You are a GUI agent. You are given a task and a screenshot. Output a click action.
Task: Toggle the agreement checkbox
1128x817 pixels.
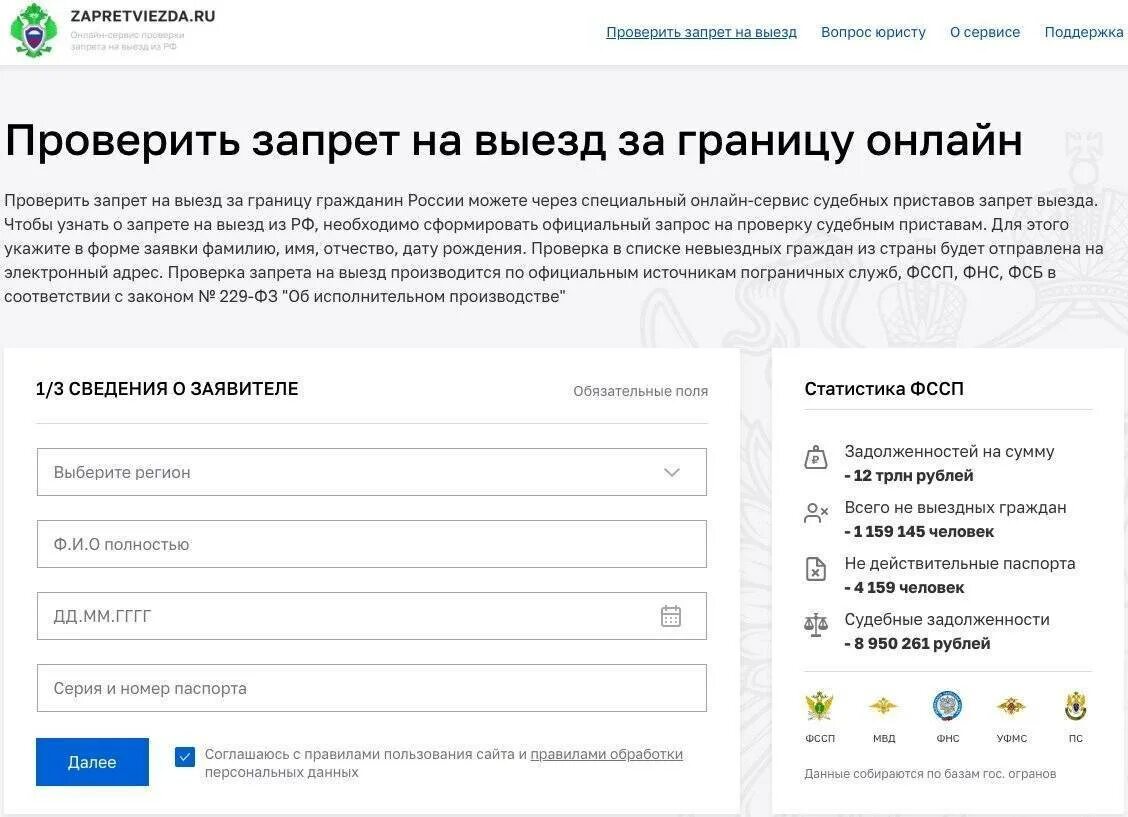[x=185, y=757]
